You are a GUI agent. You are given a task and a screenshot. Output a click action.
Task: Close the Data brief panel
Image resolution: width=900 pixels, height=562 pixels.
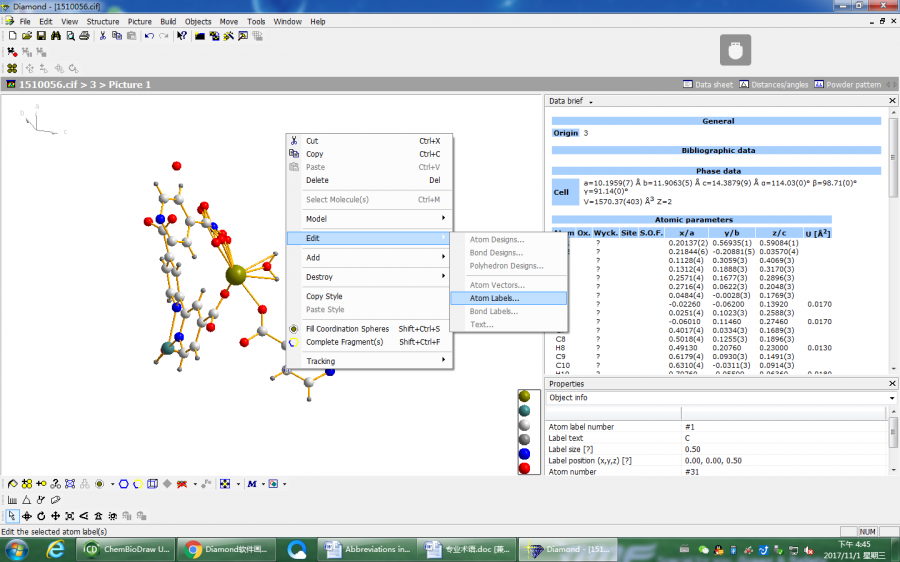tap(892, 100)
